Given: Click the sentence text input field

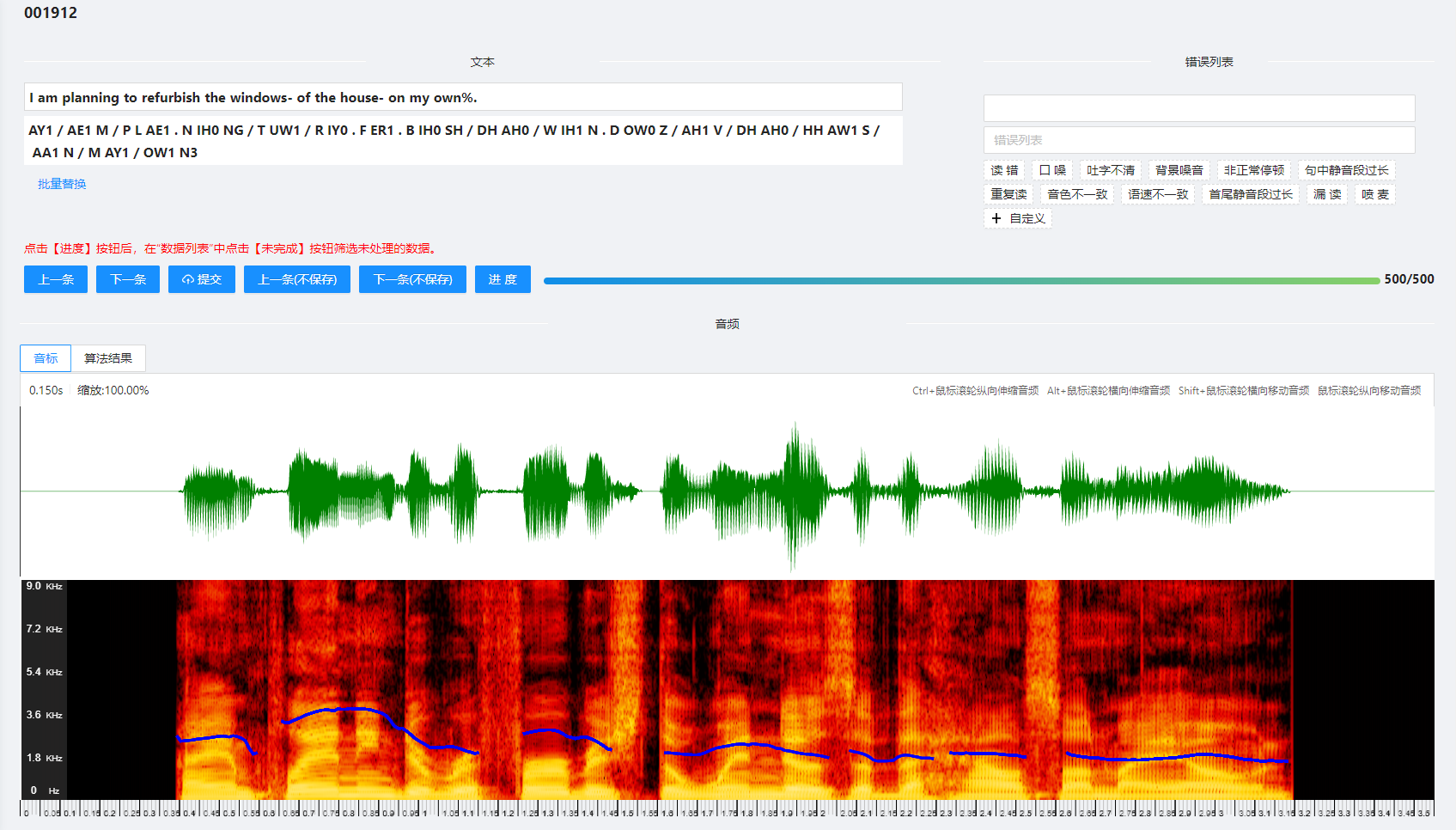Looking at the screenshot, I should [463, 97].
